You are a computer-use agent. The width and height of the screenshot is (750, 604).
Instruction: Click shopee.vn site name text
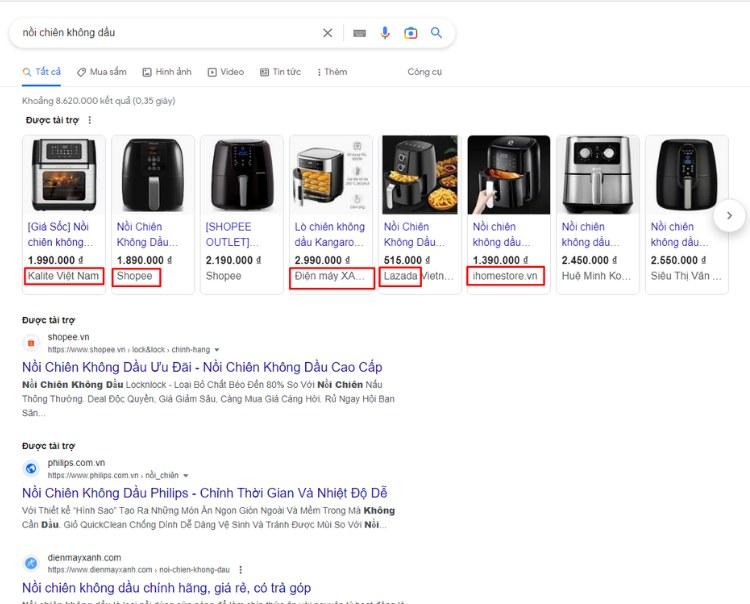68,337
